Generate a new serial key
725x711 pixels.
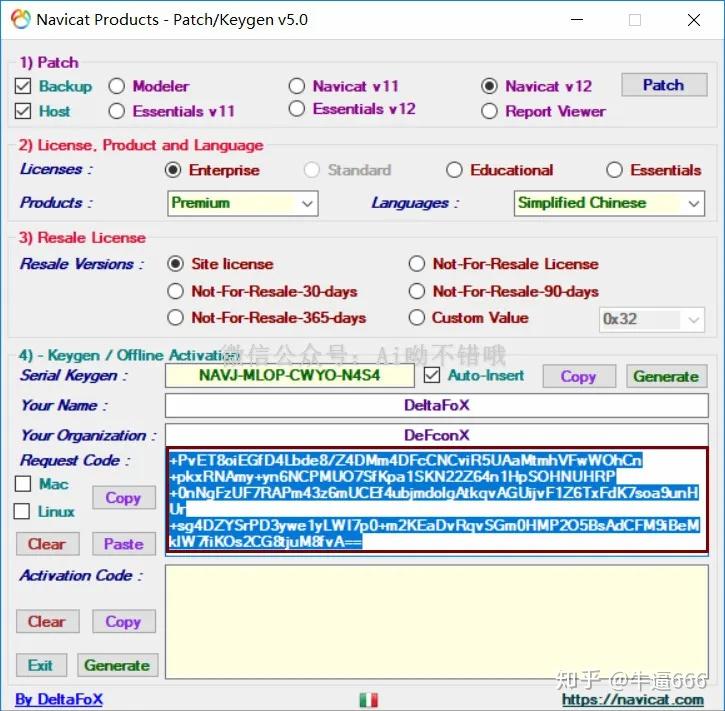(x=667, y=376)
